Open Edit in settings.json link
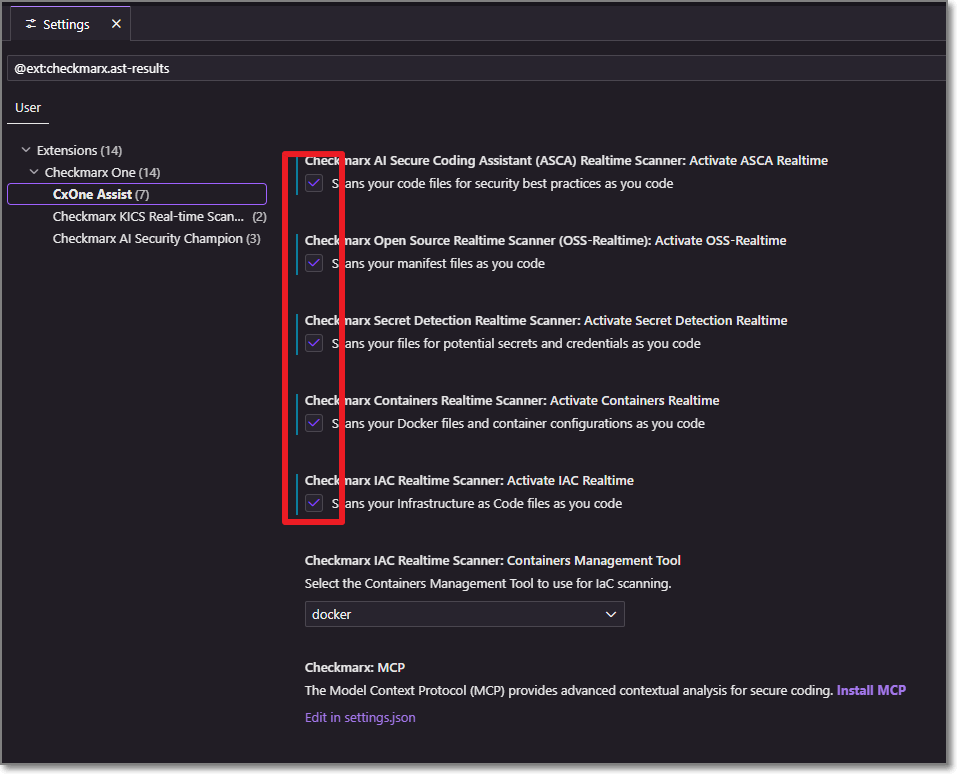 click(x=360, y=717)
